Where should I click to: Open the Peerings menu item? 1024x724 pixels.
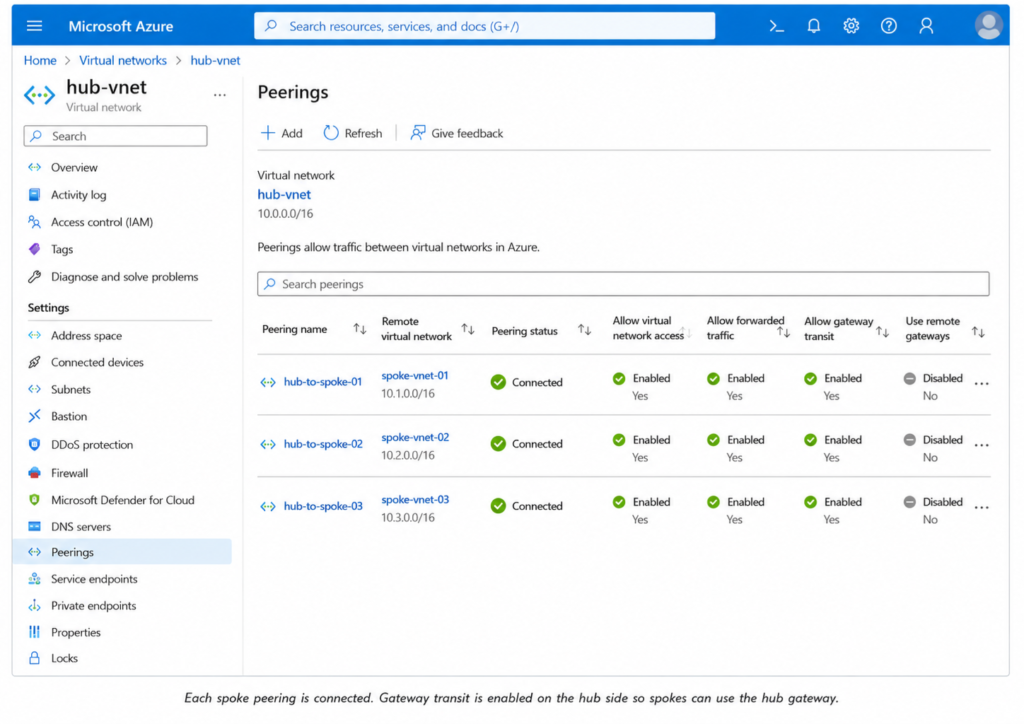(122, 552)
